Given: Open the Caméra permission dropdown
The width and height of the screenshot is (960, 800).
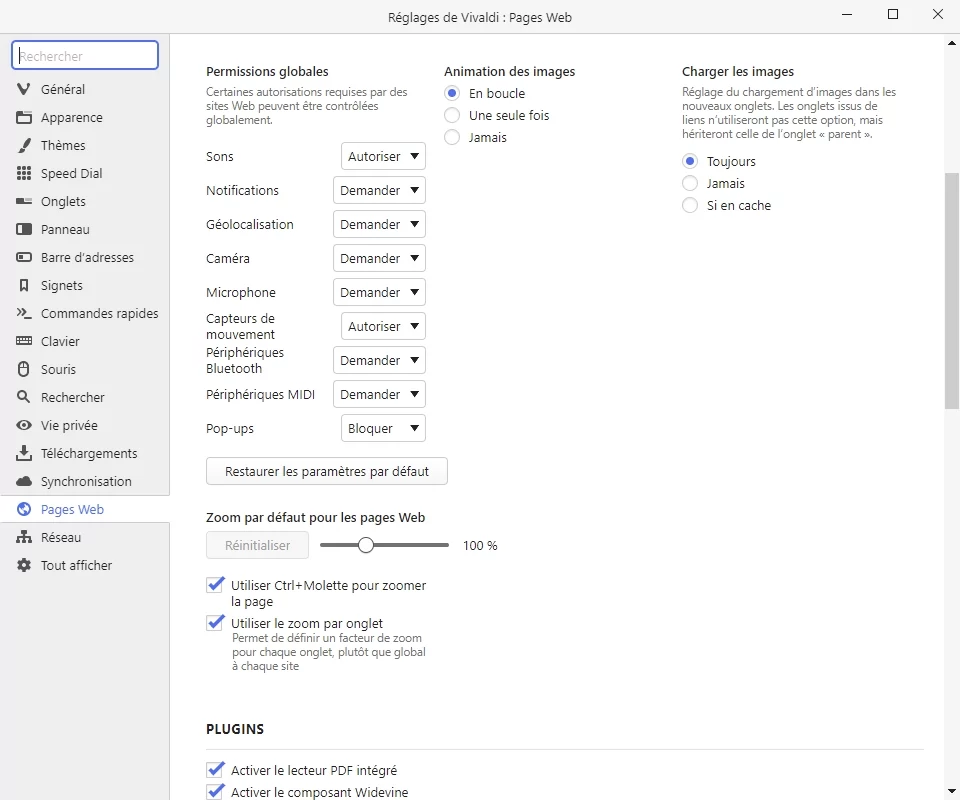Looking at the screenshot, I should (x=379, y=258).
